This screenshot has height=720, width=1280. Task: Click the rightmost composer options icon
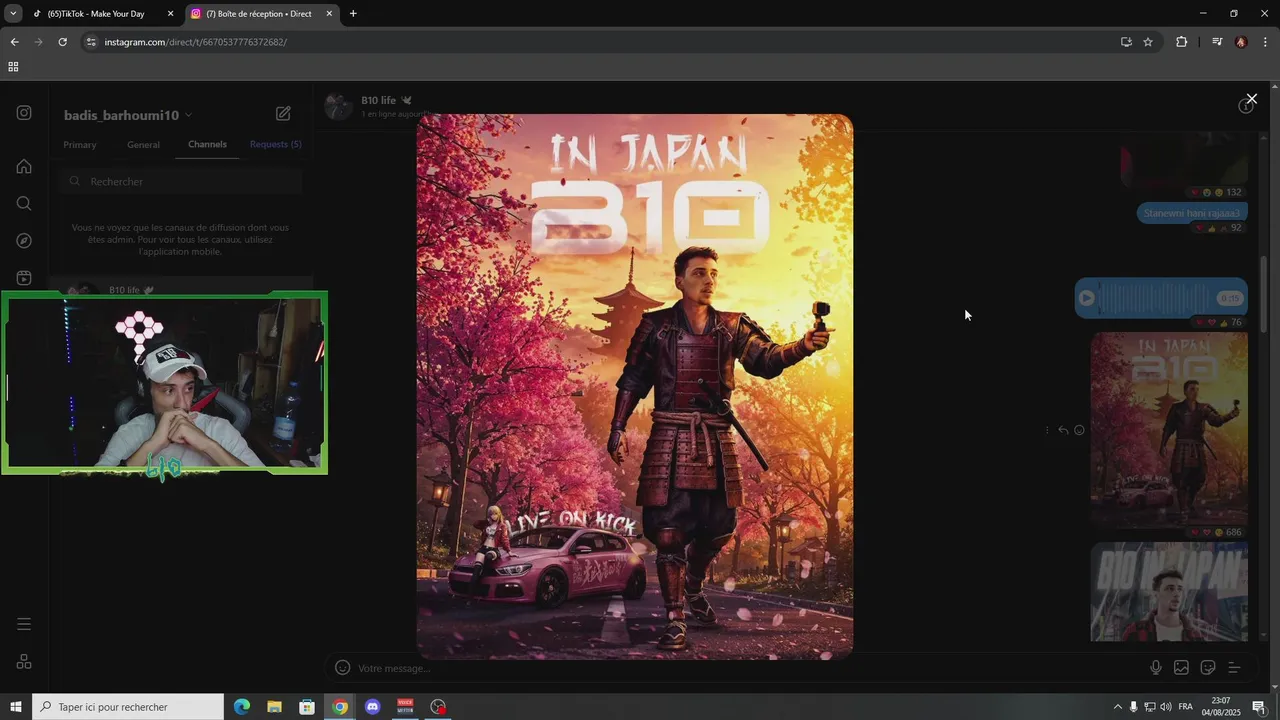coord(1234,668)
